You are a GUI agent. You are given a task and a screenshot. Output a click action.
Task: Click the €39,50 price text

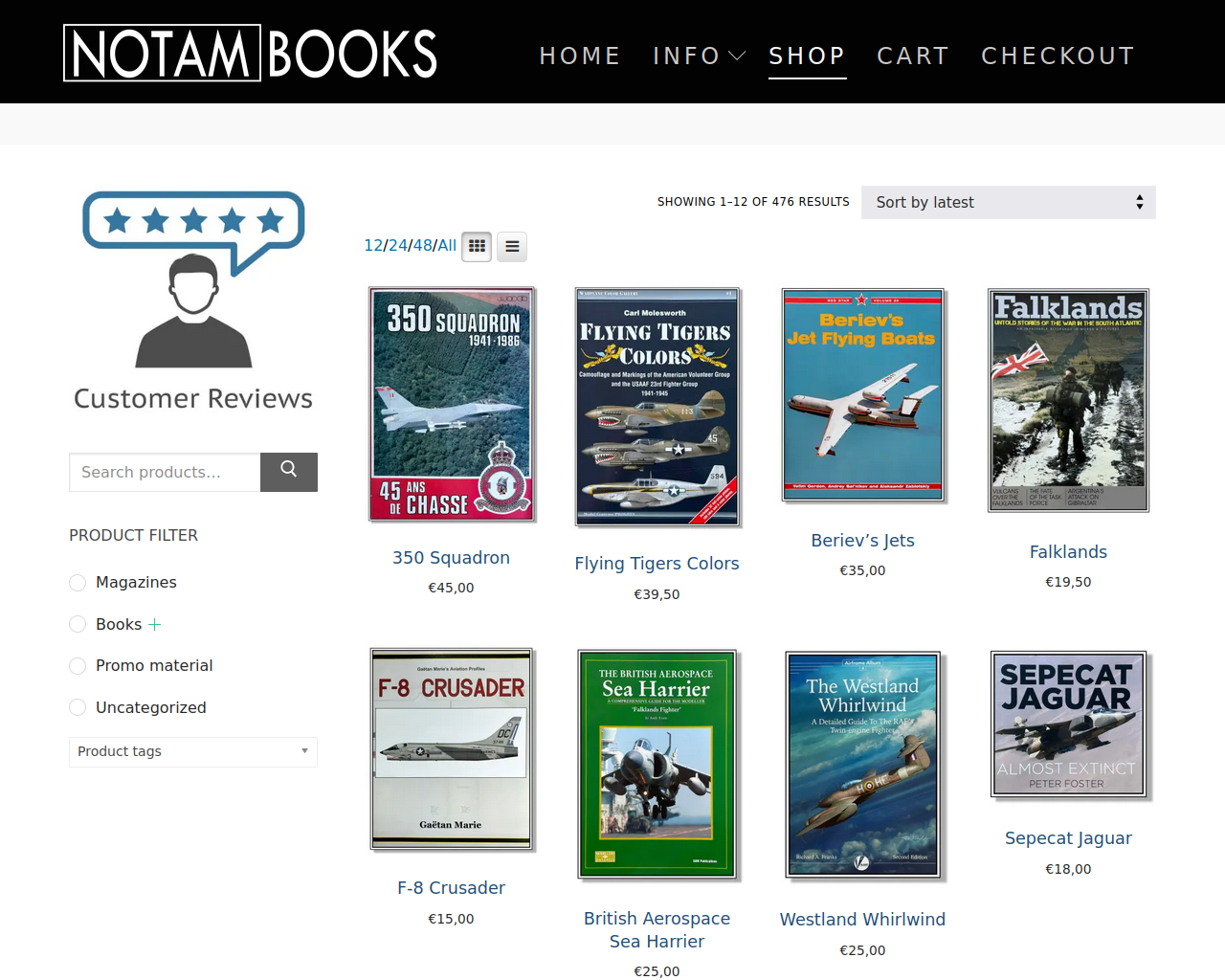657,594
